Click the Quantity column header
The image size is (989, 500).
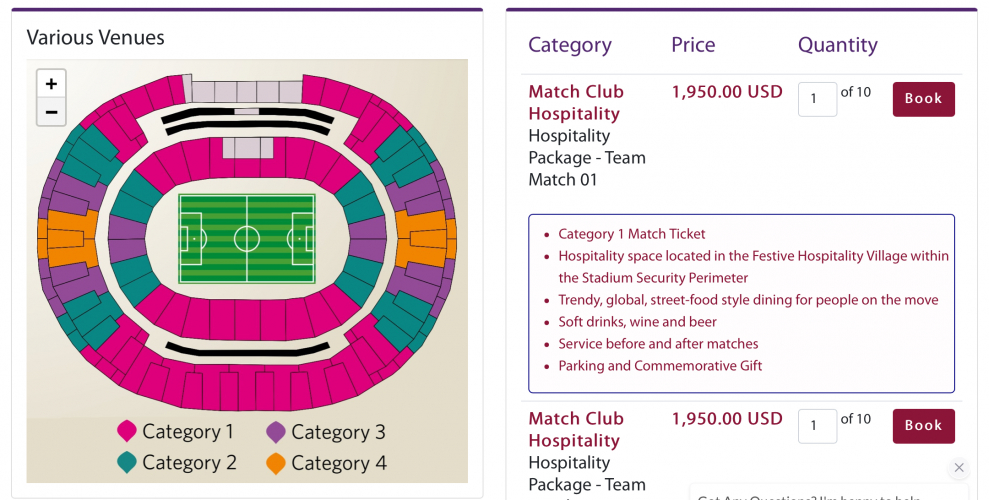(837, 45)
